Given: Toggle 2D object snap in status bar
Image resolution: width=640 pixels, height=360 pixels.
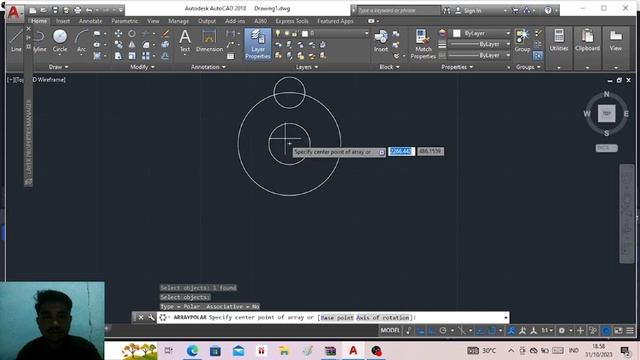Looking at the screenshot, I should point(492,331).
